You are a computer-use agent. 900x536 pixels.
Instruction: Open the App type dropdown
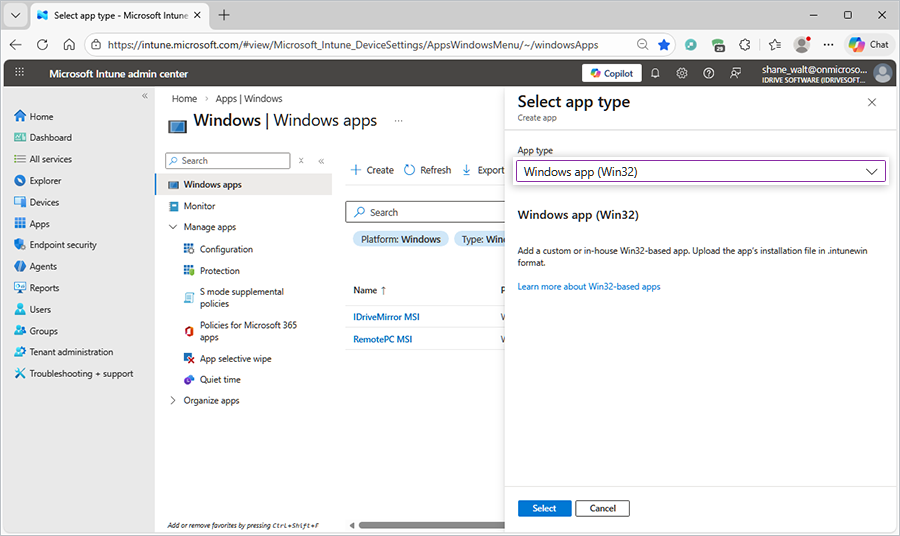click(x=701, y=171)
